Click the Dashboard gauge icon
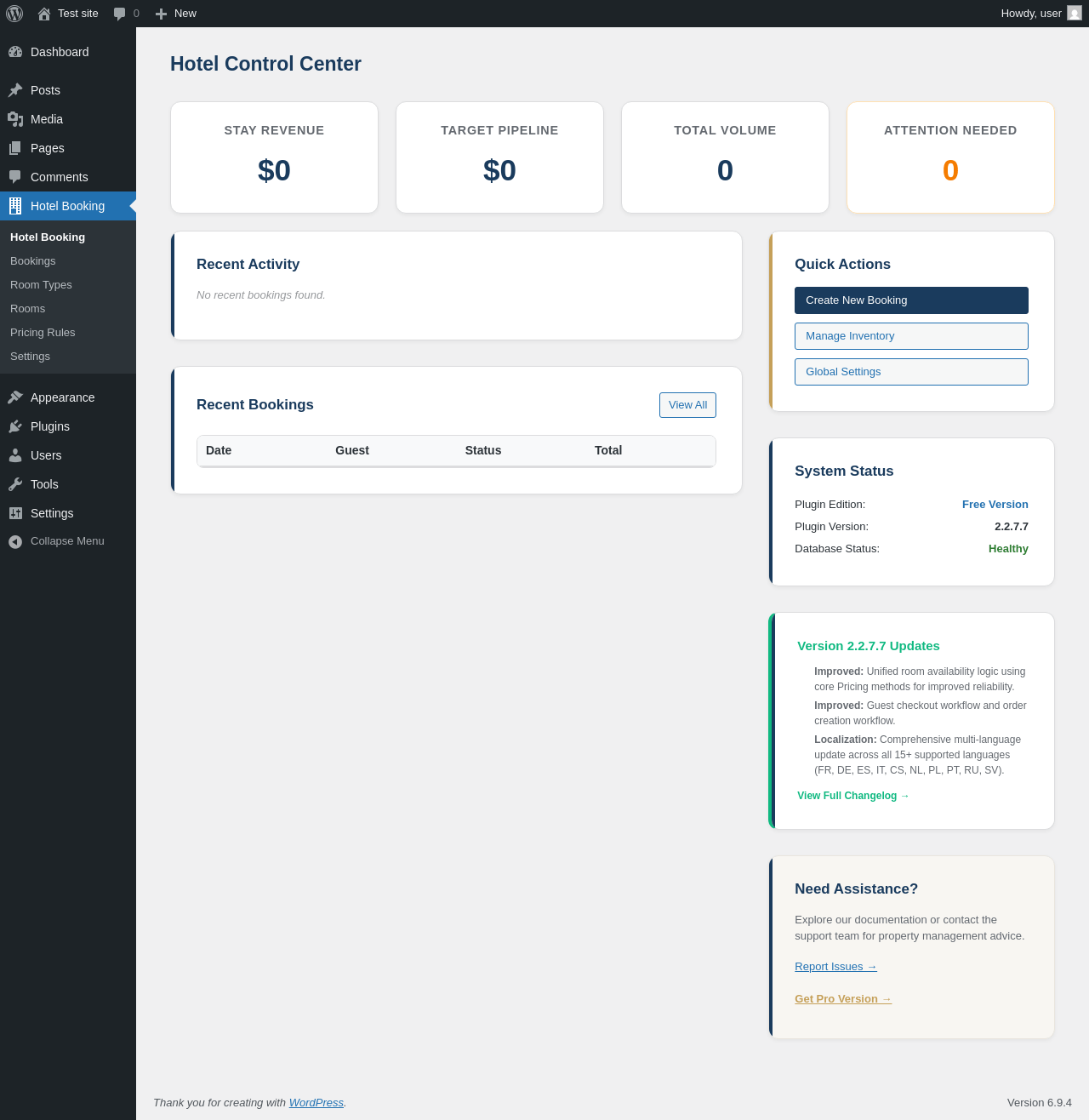This screenshot has width=1089, height=1120. 15,52
